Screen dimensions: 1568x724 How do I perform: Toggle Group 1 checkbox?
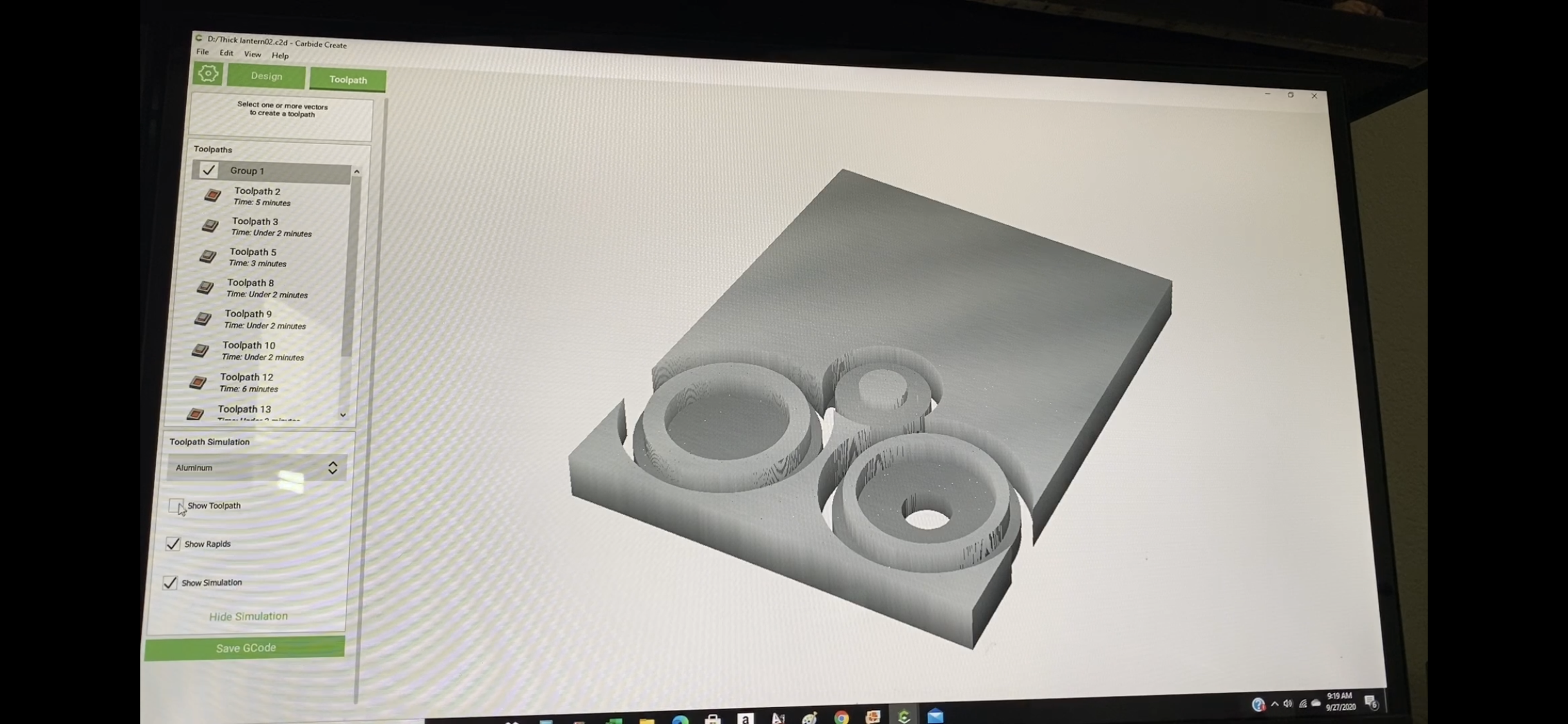tap(209, 170)
